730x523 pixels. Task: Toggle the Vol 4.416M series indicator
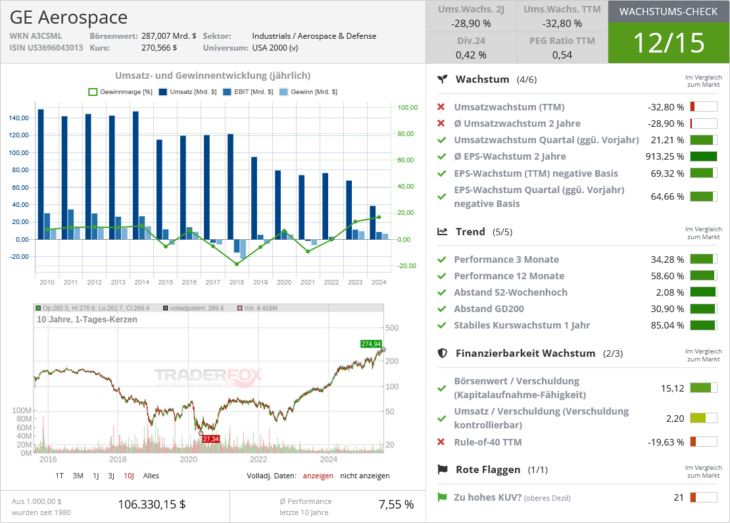[x=257, y=308]
